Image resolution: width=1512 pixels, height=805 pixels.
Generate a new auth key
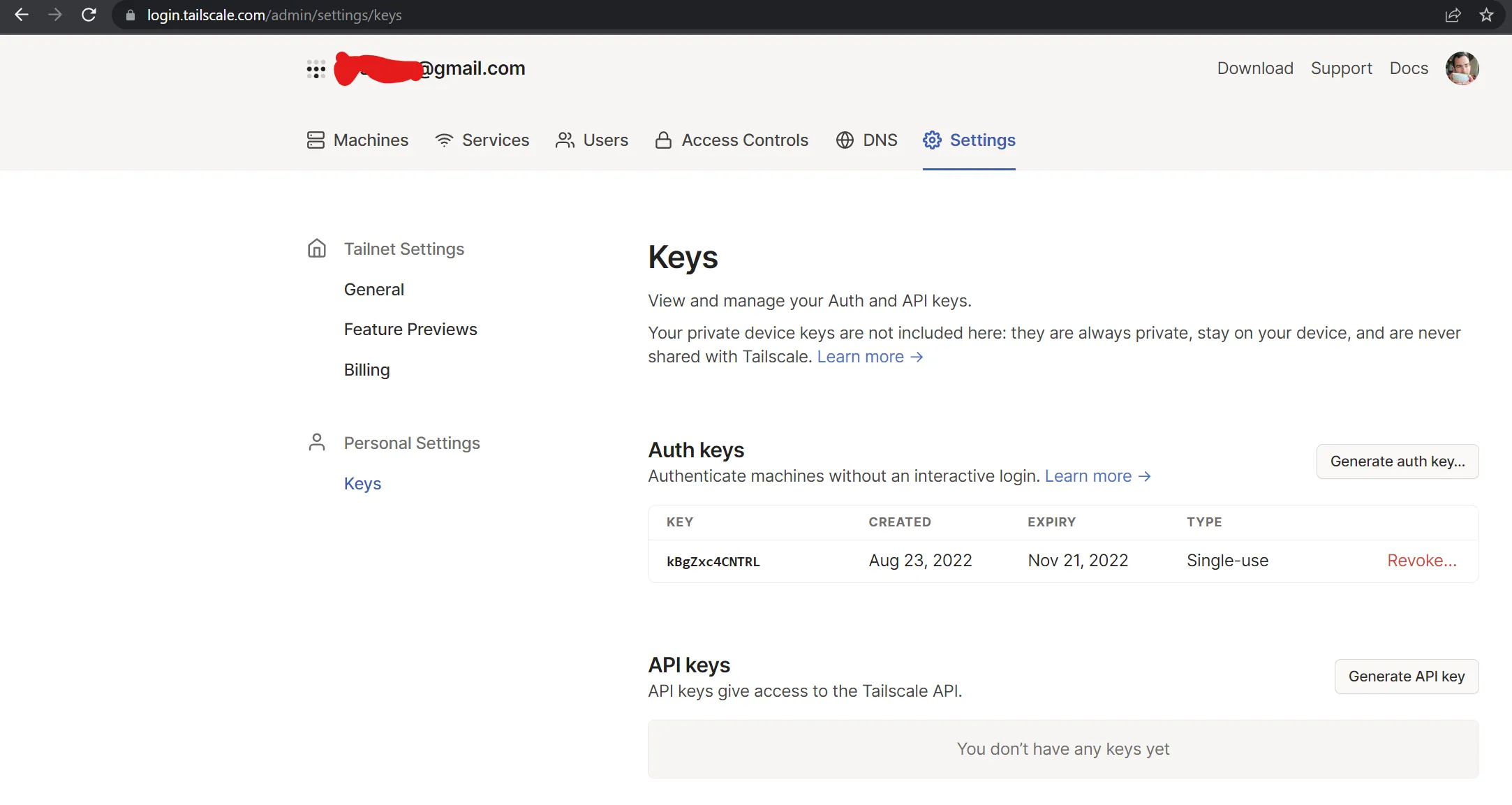[x=1398, y=461]
